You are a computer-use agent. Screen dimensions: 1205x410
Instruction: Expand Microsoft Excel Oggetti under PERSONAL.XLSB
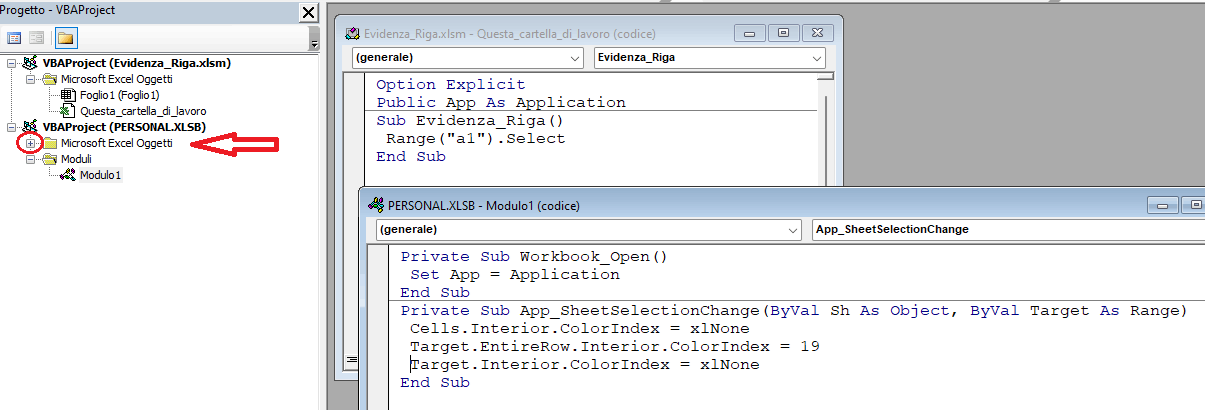click(30, 143)
